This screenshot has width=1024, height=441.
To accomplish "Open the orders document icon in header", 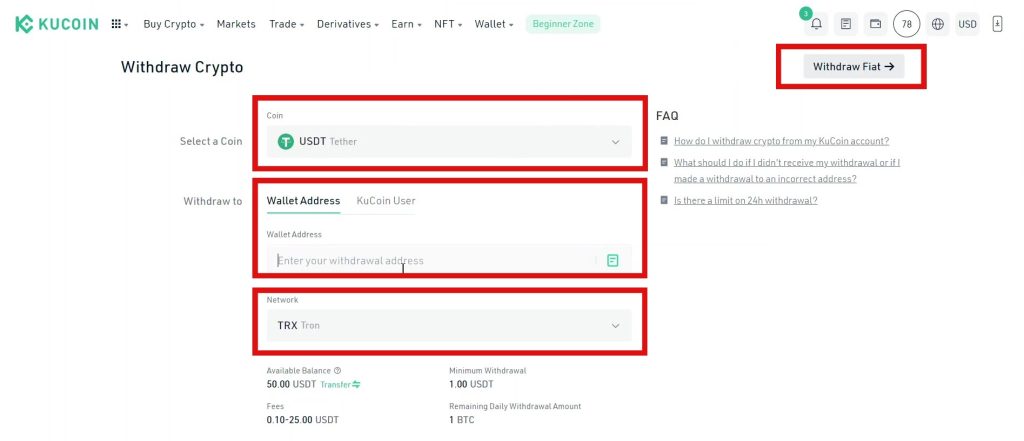I will pos(846,24).
